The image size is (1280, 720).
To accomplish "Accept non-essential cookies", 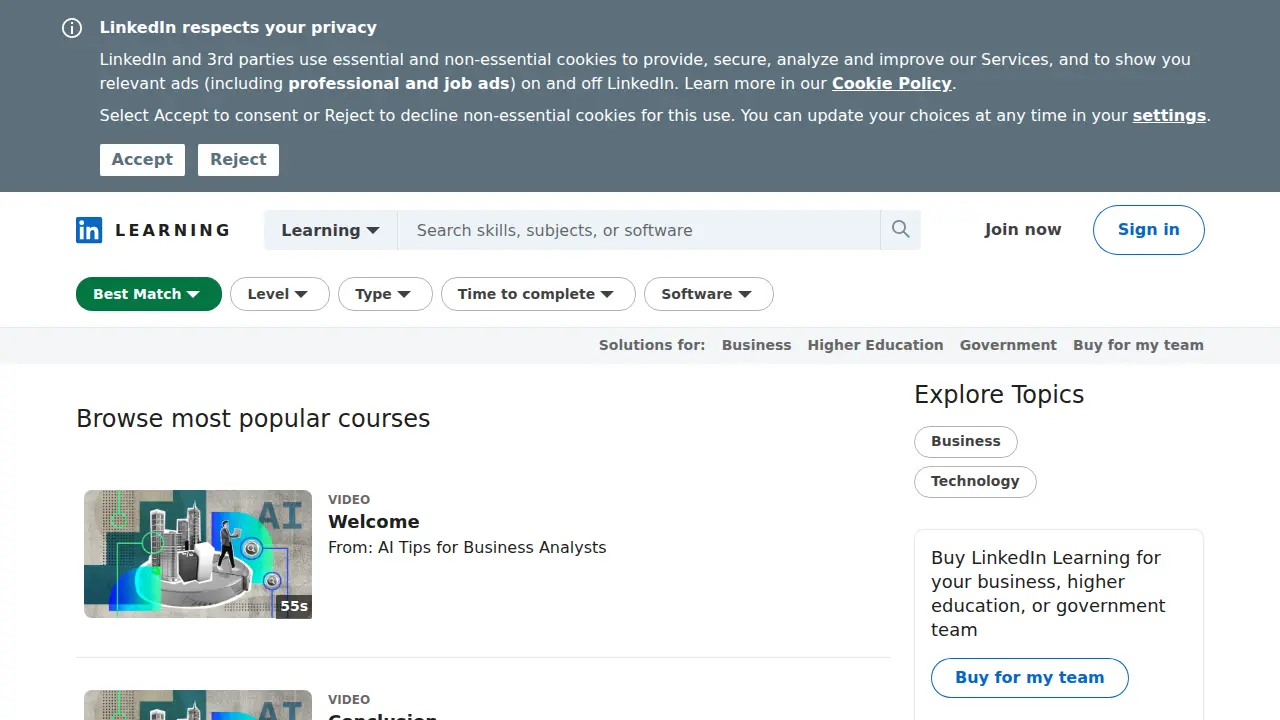I will (142, 159).
